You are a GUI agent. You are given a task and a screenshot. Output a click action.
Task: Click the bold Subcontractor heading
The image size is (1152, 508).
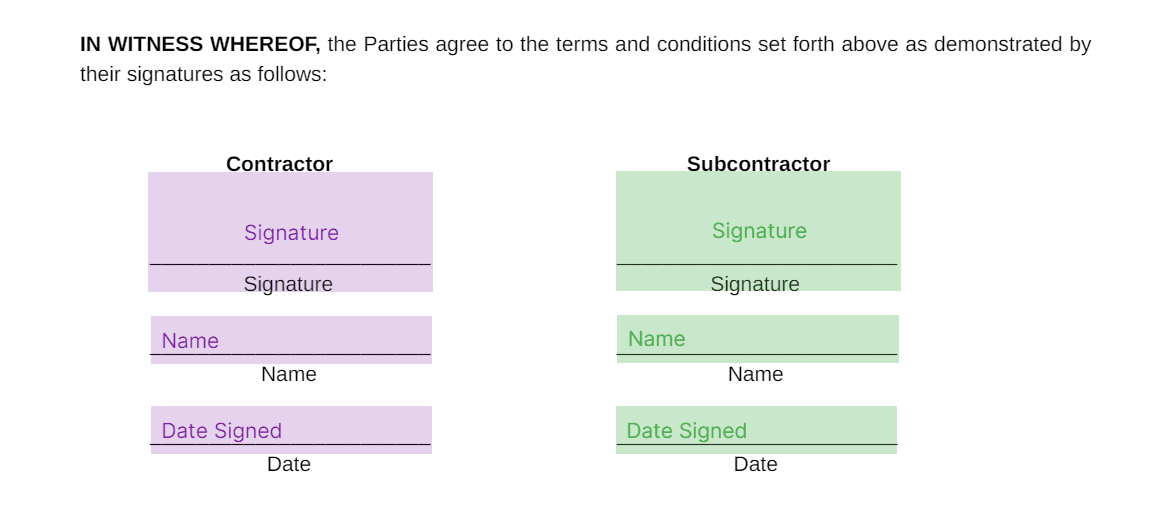(758, 164)
